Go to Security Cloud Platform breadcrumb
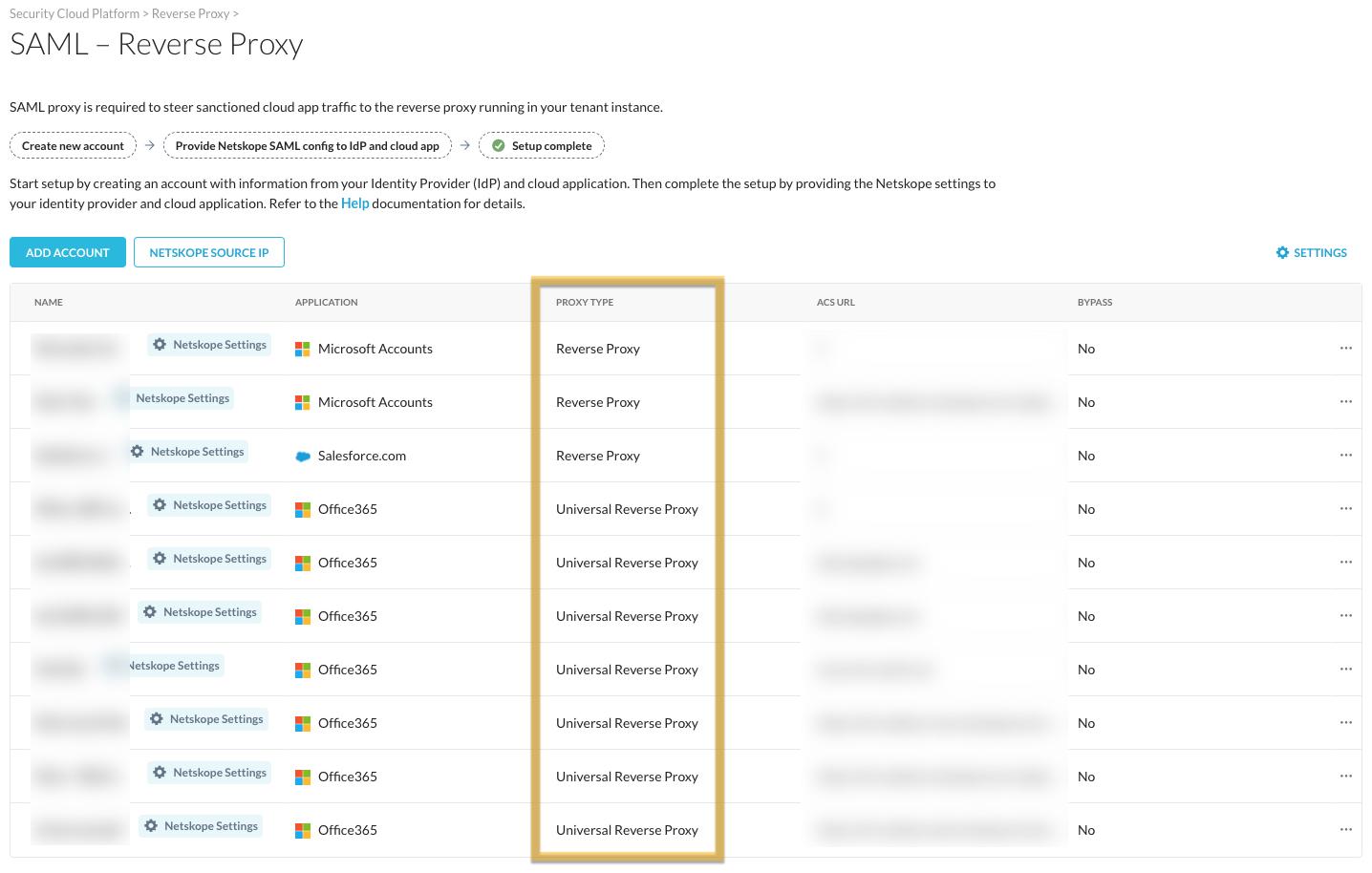The width and height of the screenshot is (1372, 873). coord(75,13)
